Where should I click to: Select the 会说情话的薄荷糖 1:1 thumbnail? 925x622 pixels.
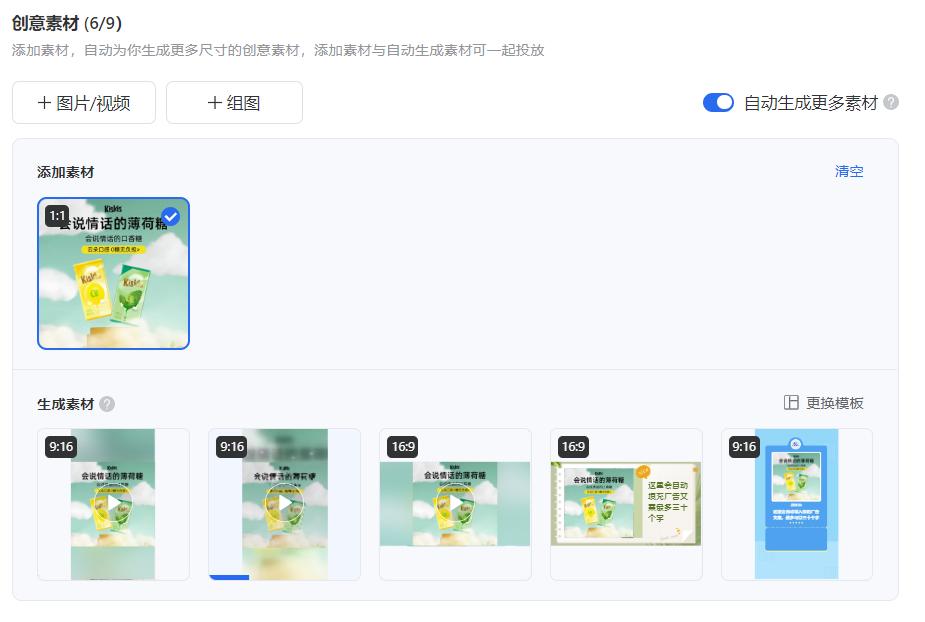113,272
